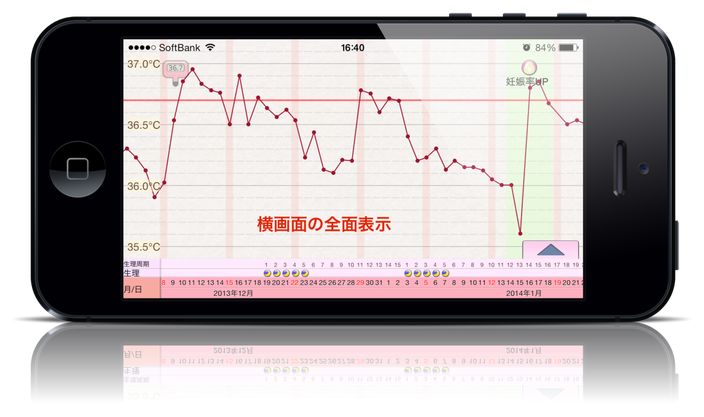This screenshot has width=704, height=417.
Task: Select the red date 12 in January
Action: point(492,282)
